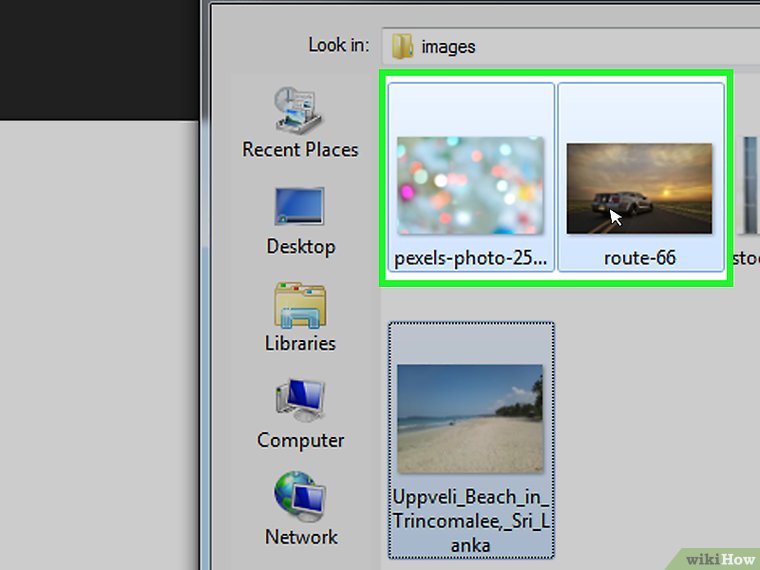Click the Computer text label

300,440
